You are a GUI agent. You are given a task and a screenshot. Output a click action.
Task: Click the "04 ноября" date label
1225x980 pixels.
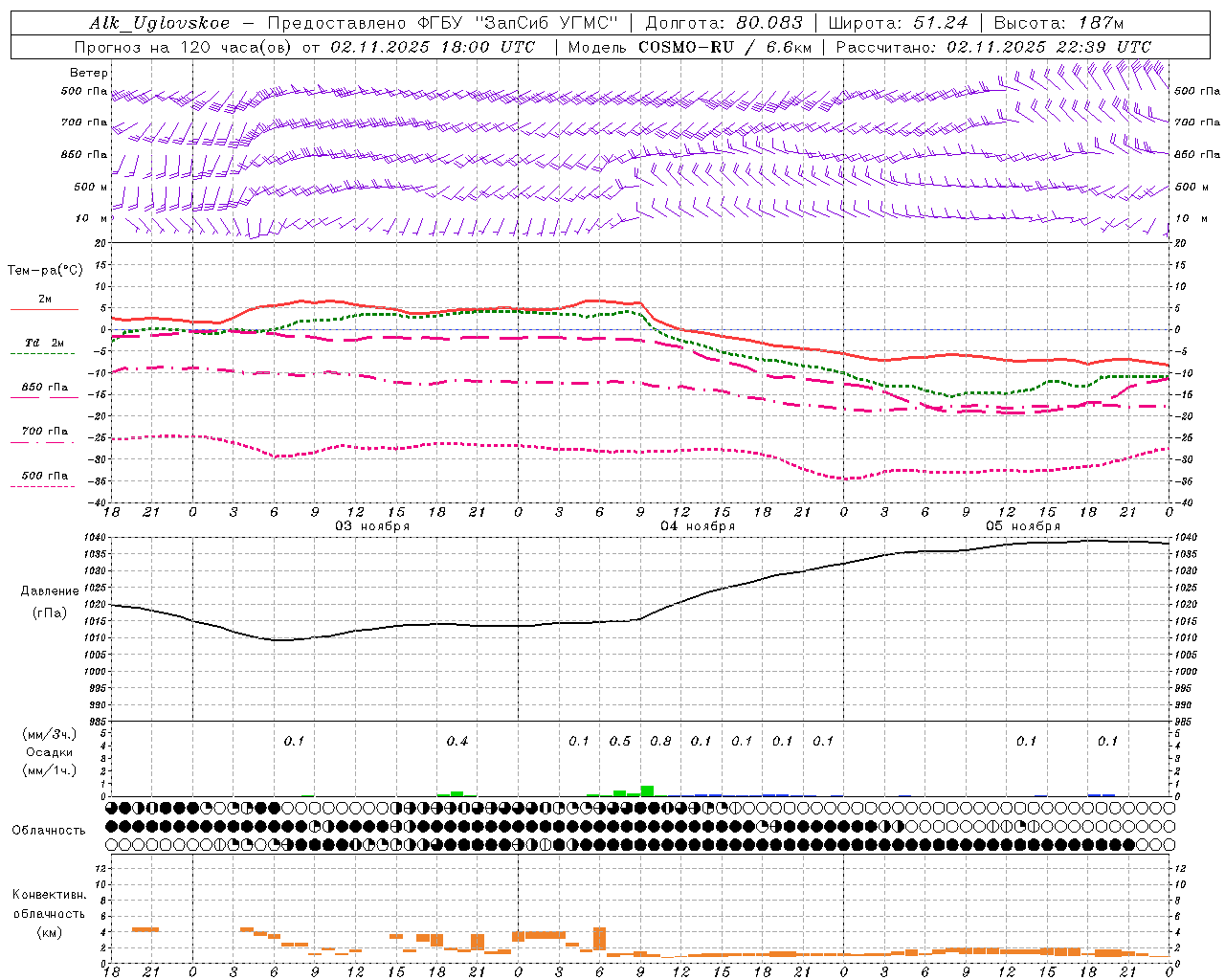[x=698, y=526]
